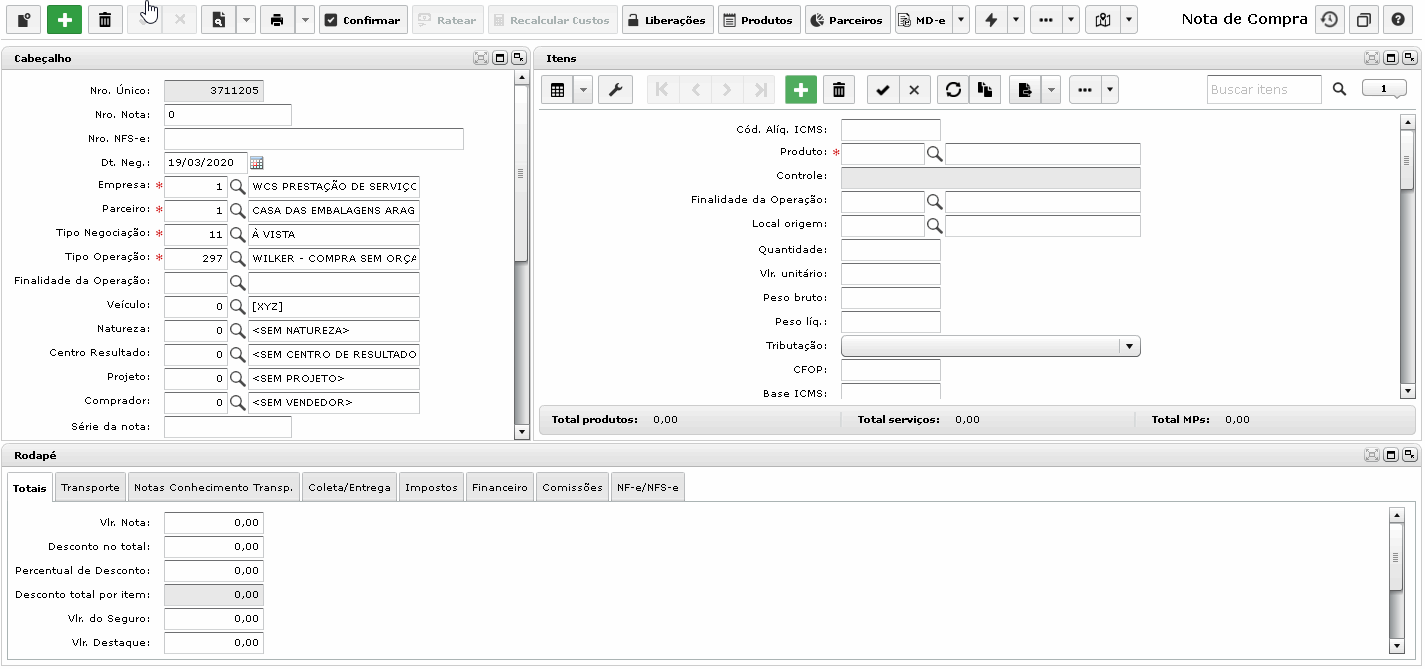Click the Confirmar button
The image size is (1425, 669).
coord(363,20)
